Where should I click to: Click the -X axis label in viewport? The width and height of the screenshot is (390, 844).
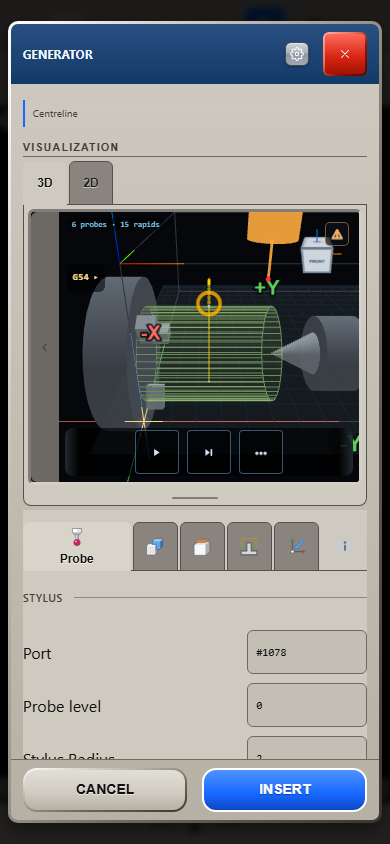[x=151, y=333]
